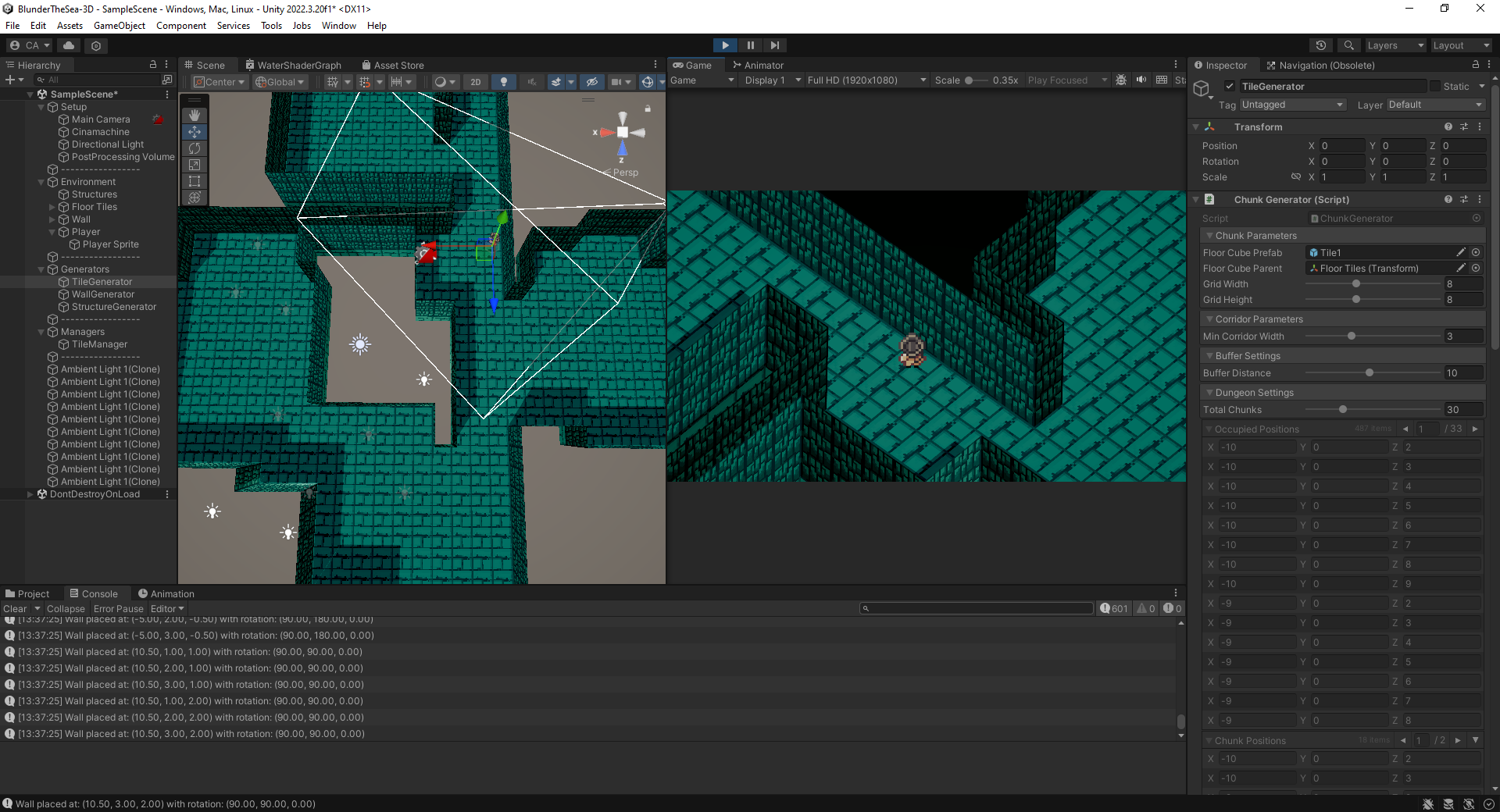Open the Full HD resolution dropdown
Screen dimensions: 1500x812
coord(866,80)
